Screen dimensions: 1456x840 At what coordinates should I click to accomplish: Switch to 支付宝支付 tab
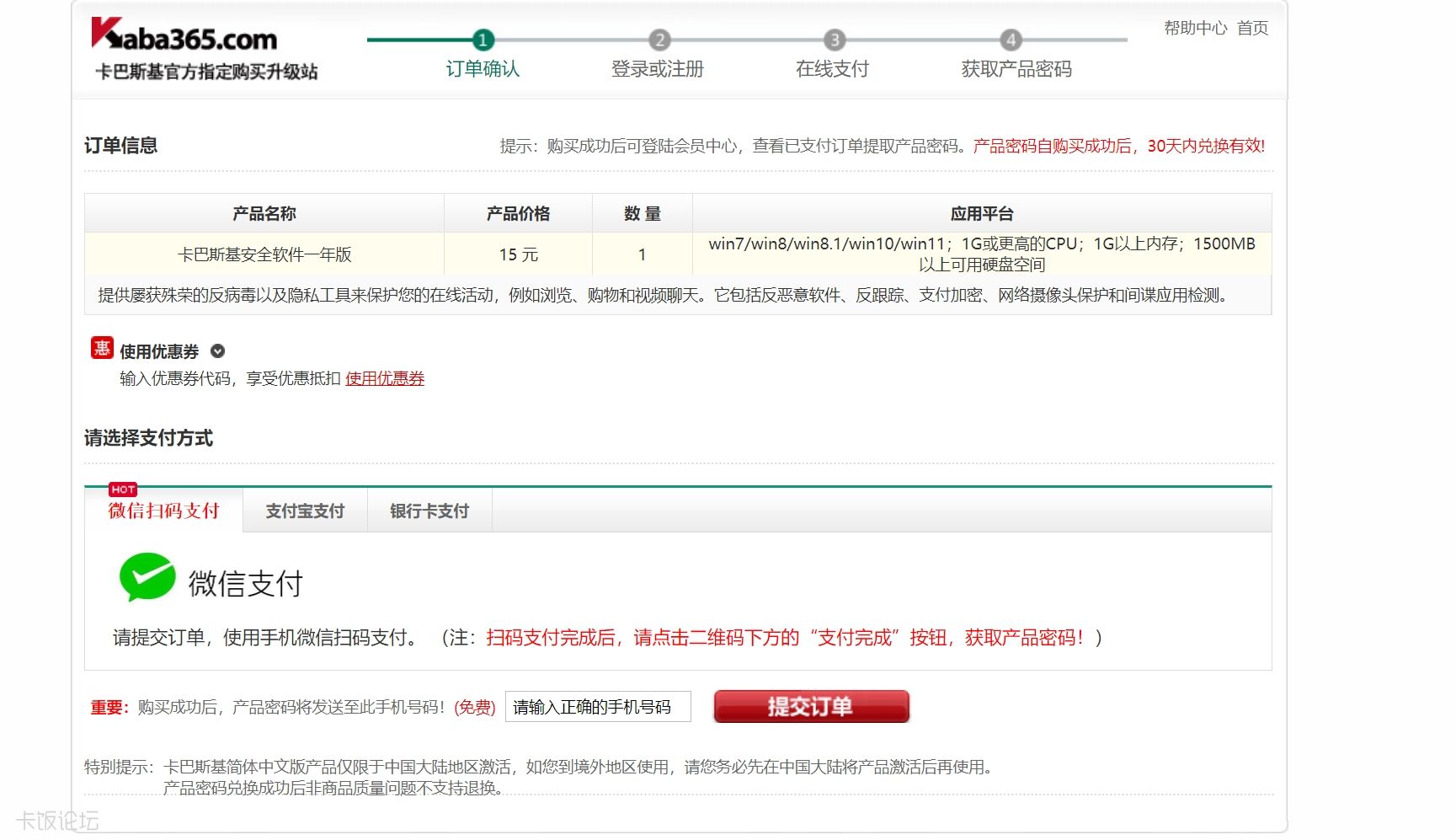305,511
